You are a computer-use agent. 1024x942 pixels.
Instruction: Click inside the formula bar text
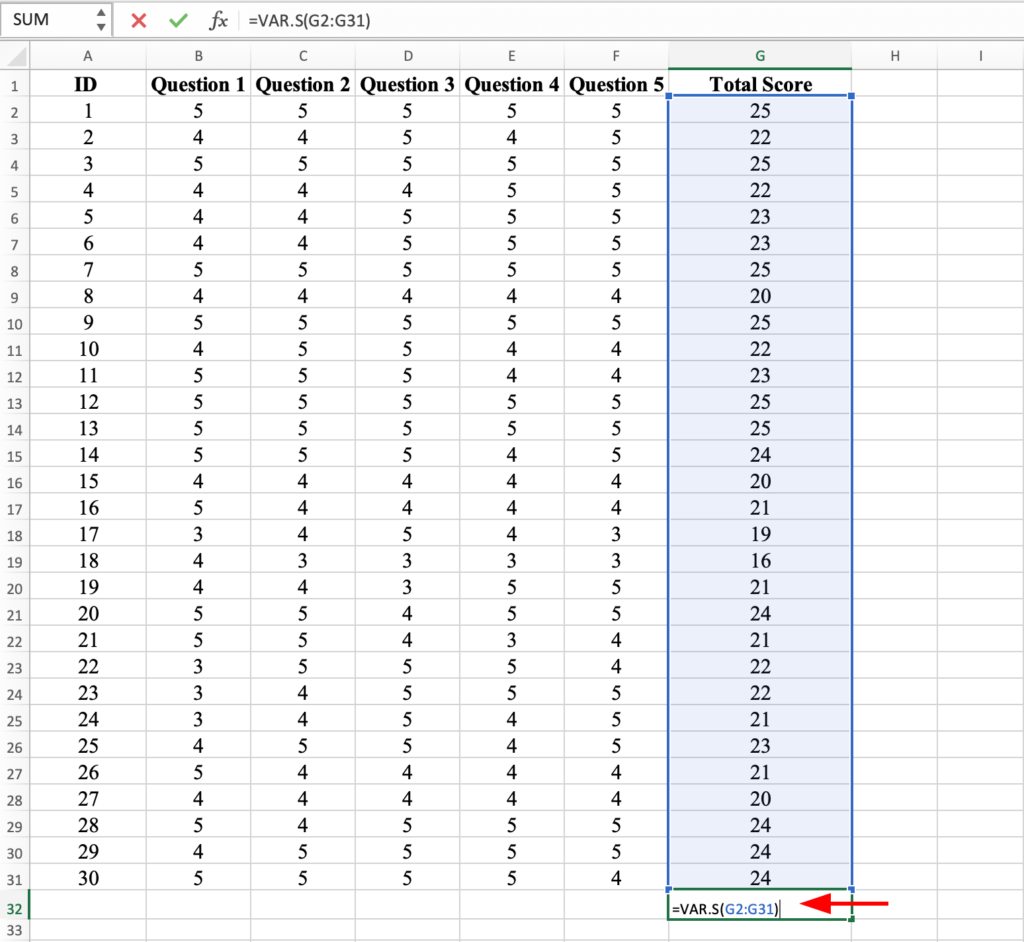(320, 20)
